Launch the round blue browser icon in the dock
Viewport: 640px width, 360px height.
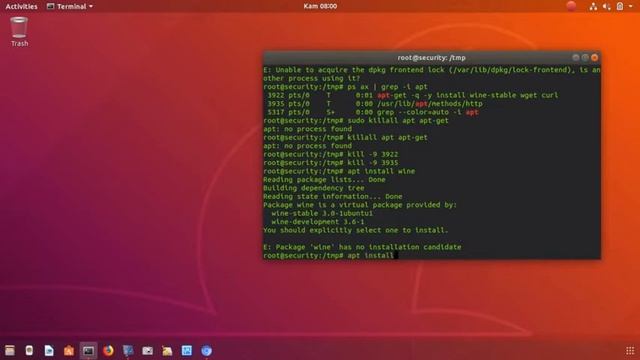click(x=206, y=350)
